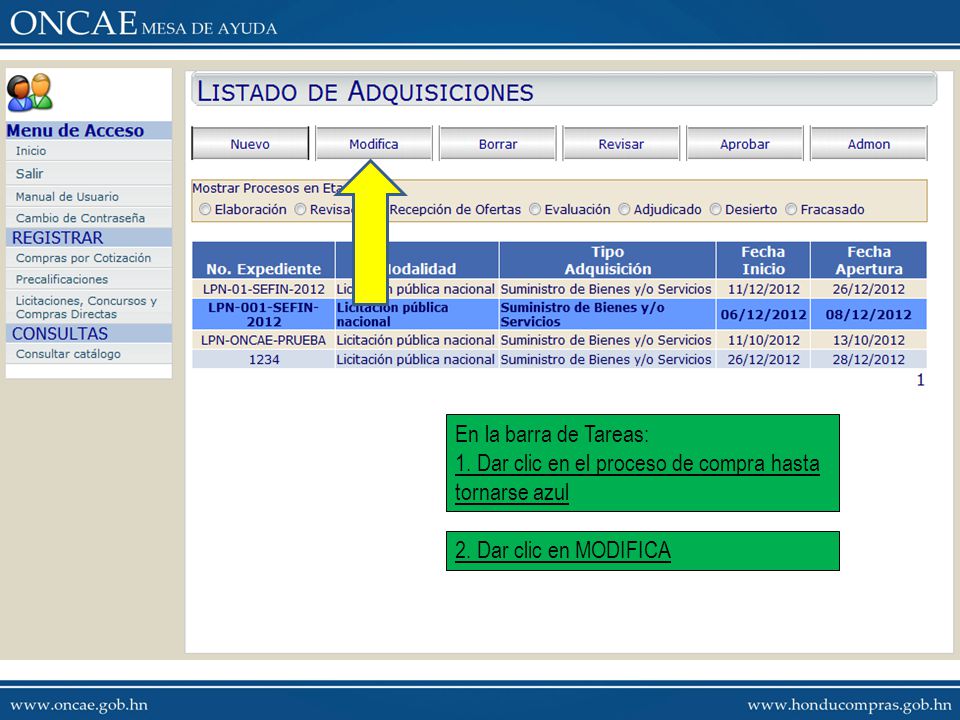Click the Borrar button
The height and width of the screenshot is (720, 960).
498,144
